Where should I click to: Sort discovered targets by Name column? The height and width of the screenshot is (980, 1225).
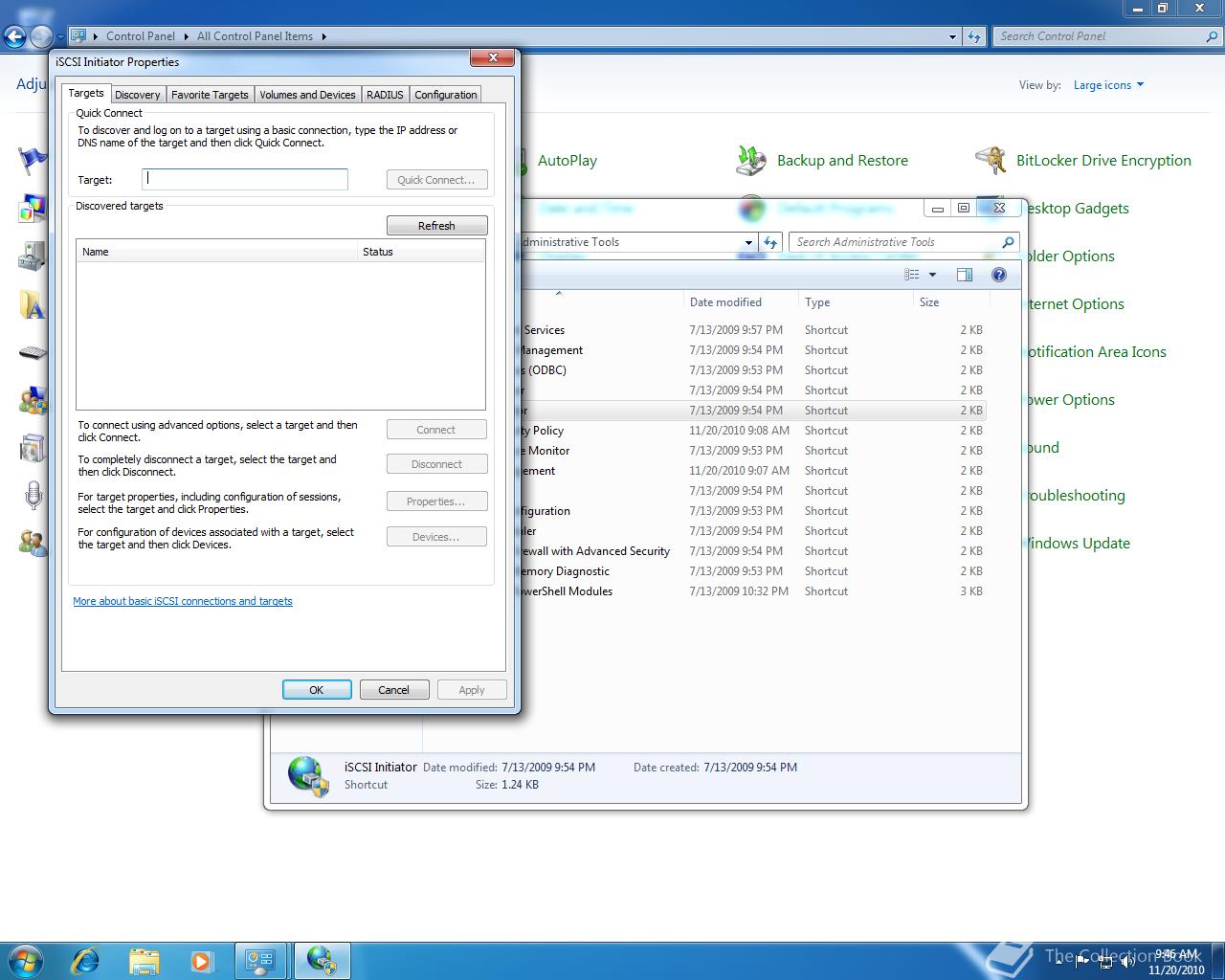[216, 252]
